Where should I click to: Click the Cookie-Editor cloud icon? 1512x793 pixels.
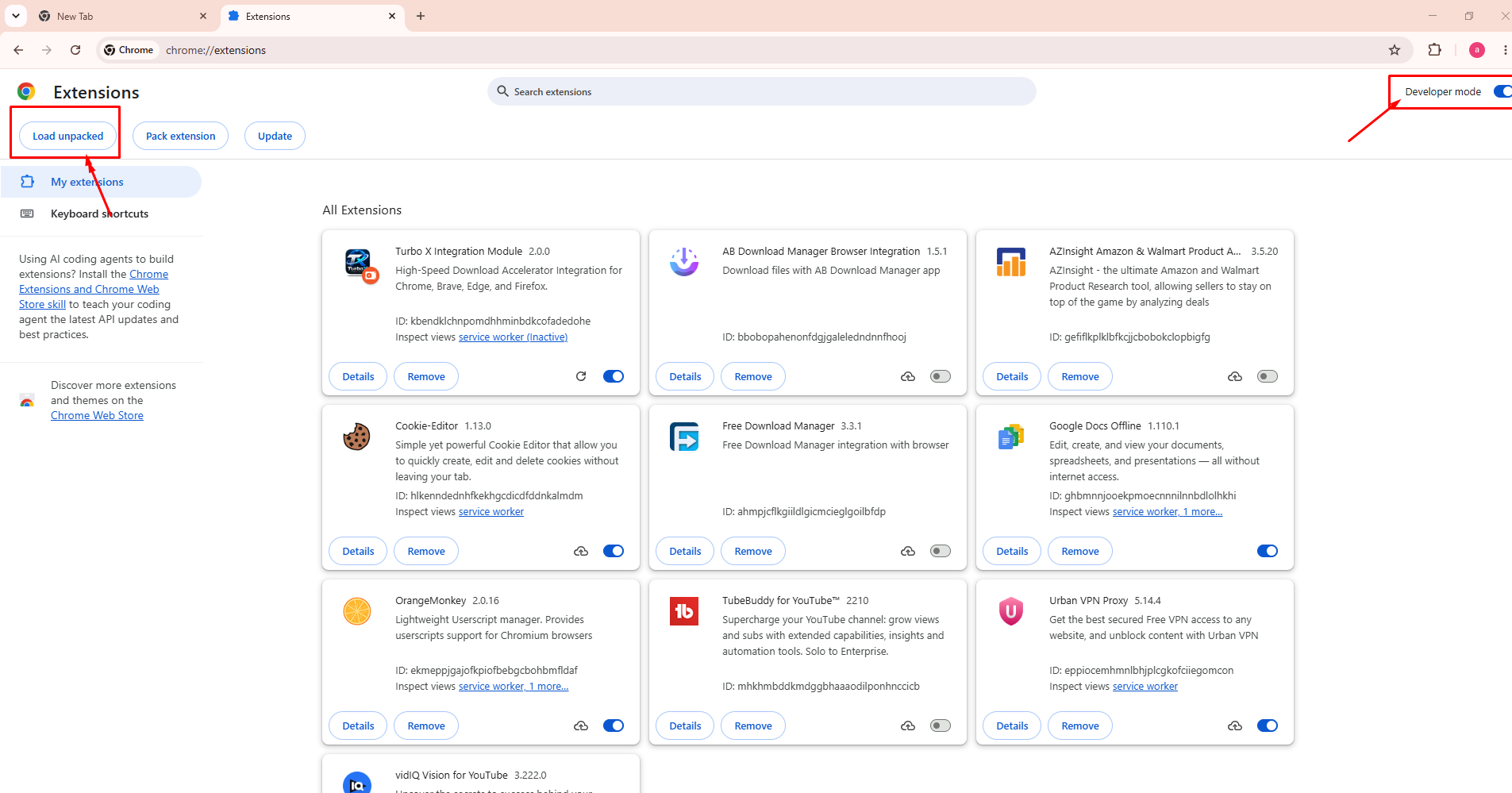[581, 551]
